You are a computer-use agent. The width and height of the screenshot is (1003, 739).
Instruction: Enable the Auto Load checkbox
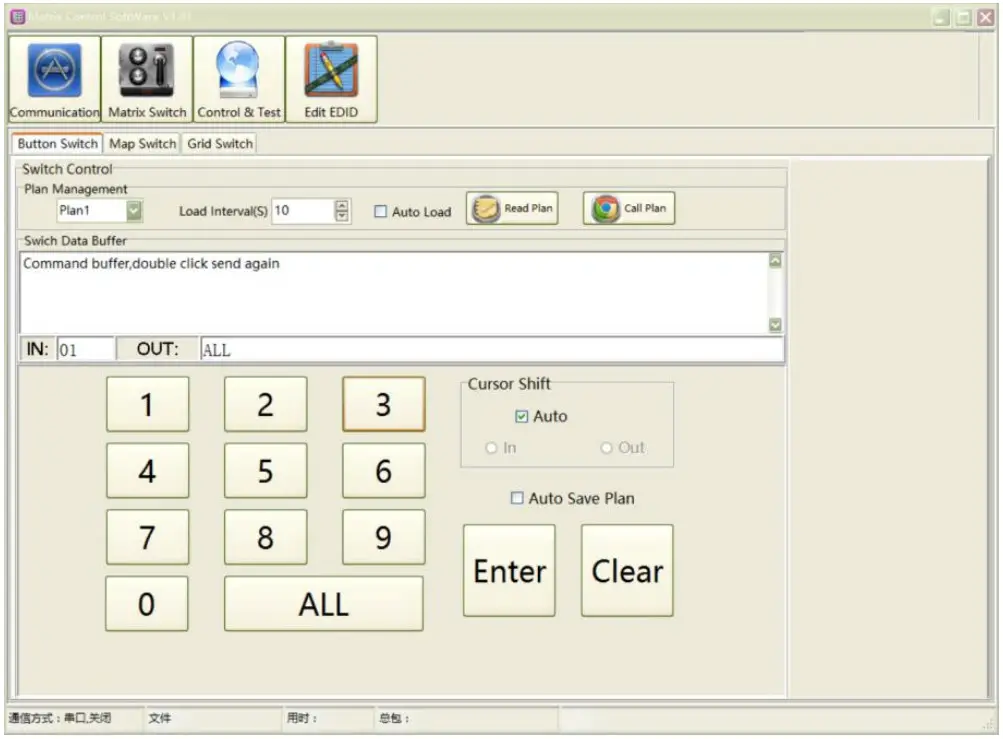click(x=381, y=211)
